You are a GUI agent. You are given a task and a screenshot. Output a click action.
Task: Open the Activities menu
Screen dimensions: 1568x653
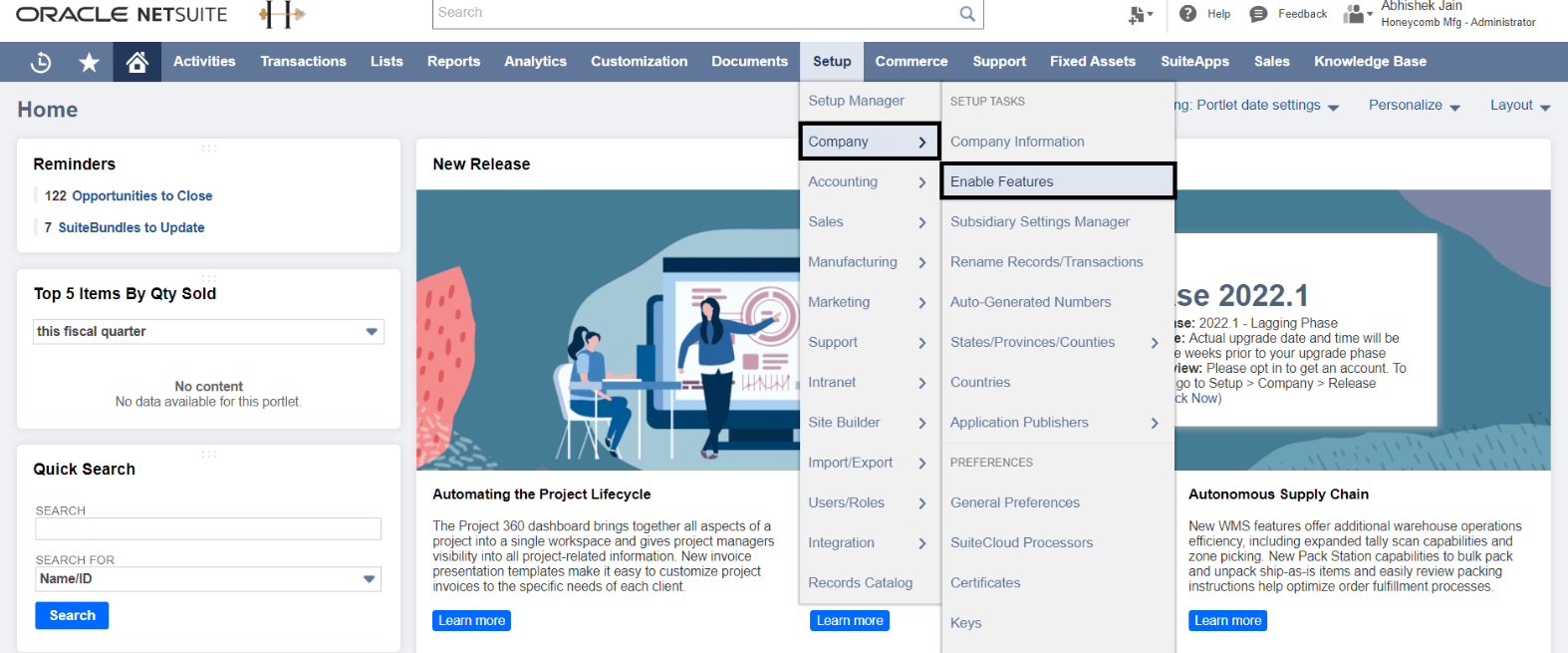(x=204, y=62)
